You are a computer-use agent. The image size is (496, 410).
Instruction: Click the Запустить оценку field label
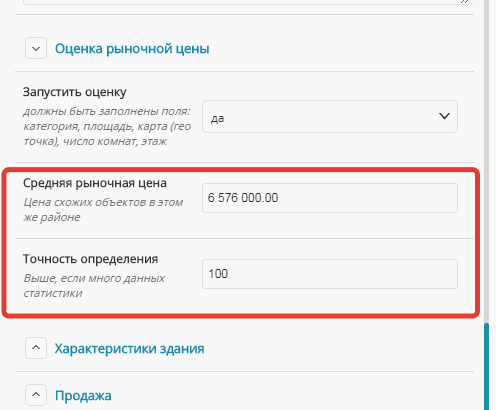(x=75, y=92)
